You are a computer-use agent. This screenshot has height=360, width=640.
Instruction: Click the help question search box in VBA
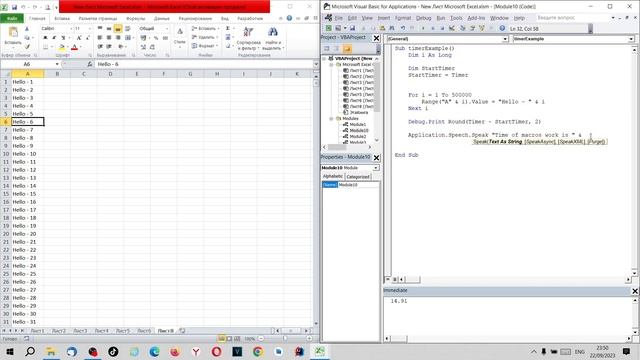573,18
